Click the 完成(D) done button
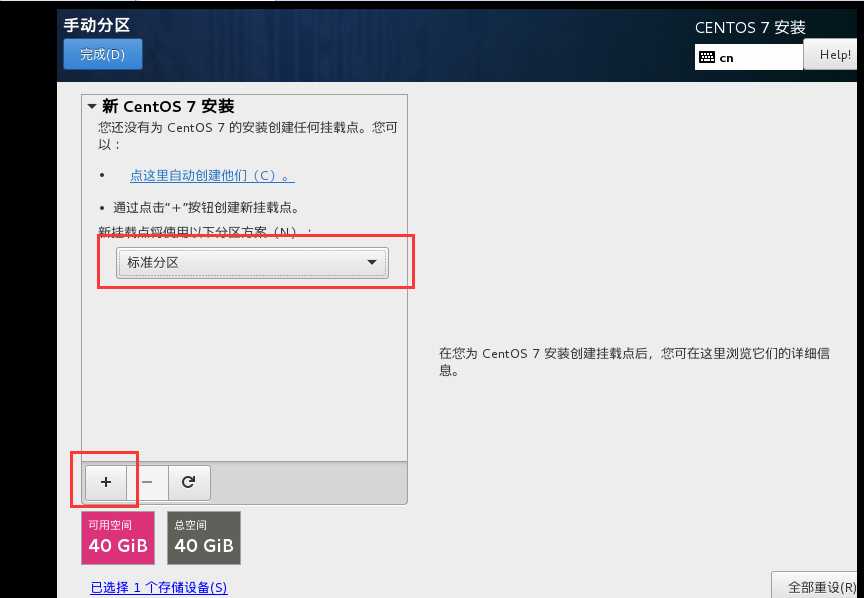The image size is (864, 598). [102, 54]
